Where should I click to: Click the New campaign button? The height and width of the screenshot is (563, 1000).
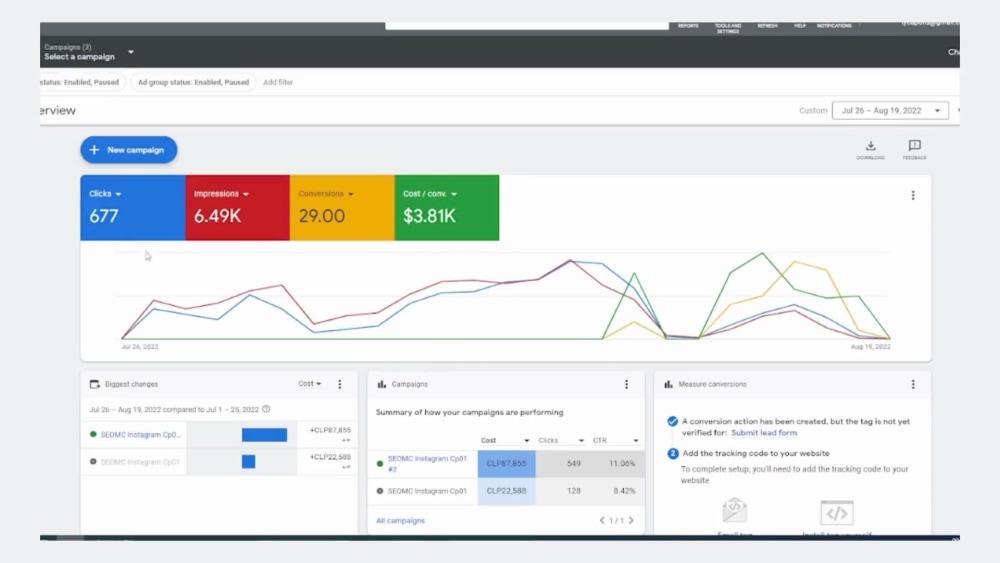click(x=129, y=150)
